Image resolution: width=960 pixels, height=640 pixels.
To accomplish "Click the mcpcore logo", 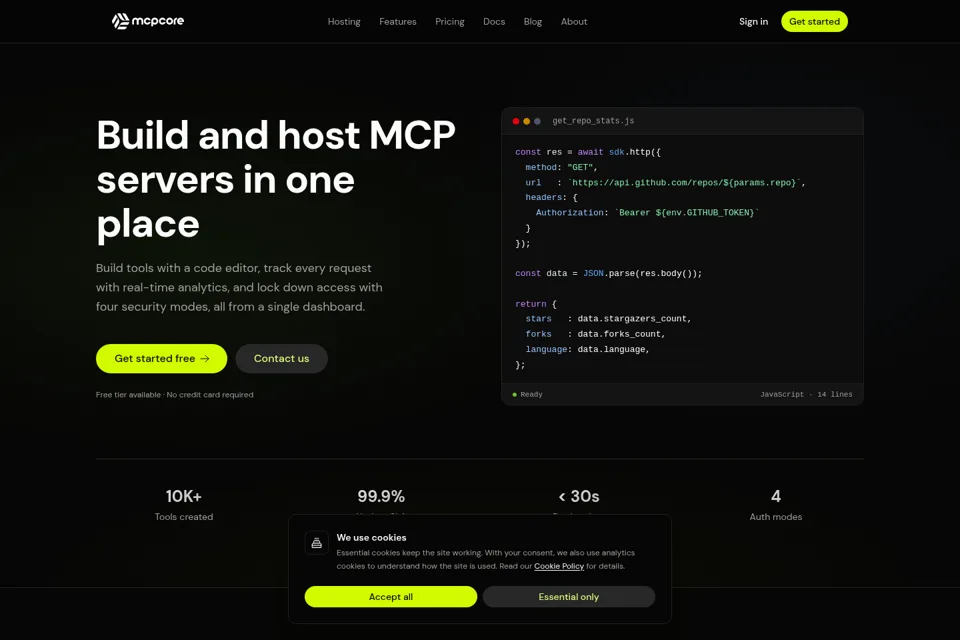I will click(x=148, y=21).
